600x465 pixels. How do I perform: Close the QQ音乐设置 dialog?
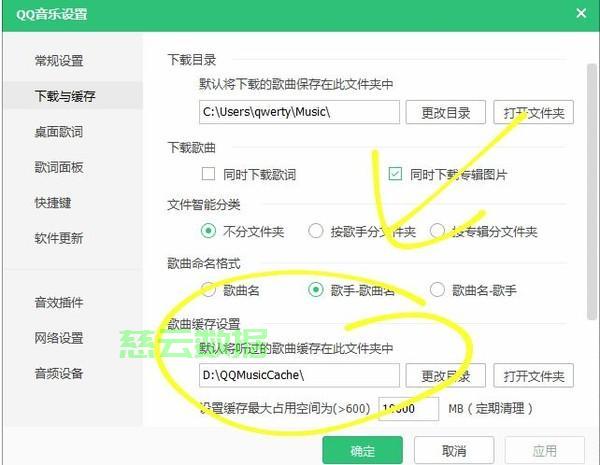click(x=581, y=13)
